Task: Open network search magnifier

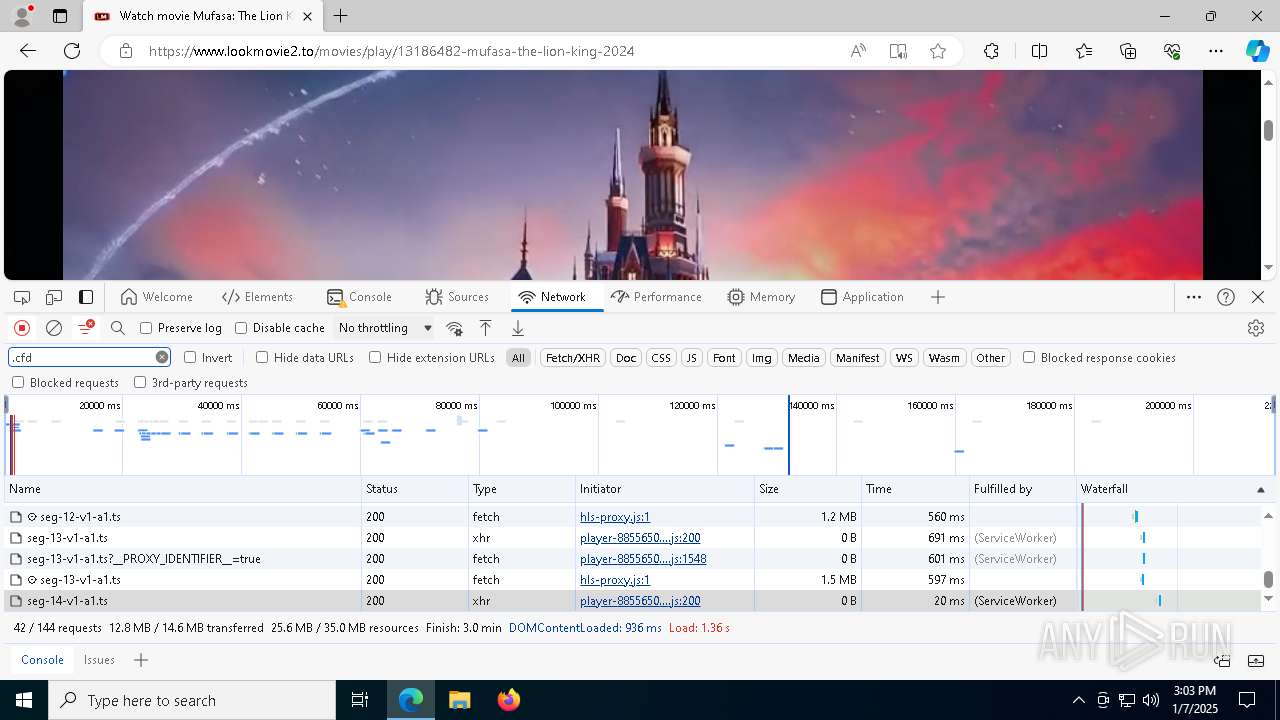Action: point(118,328)
